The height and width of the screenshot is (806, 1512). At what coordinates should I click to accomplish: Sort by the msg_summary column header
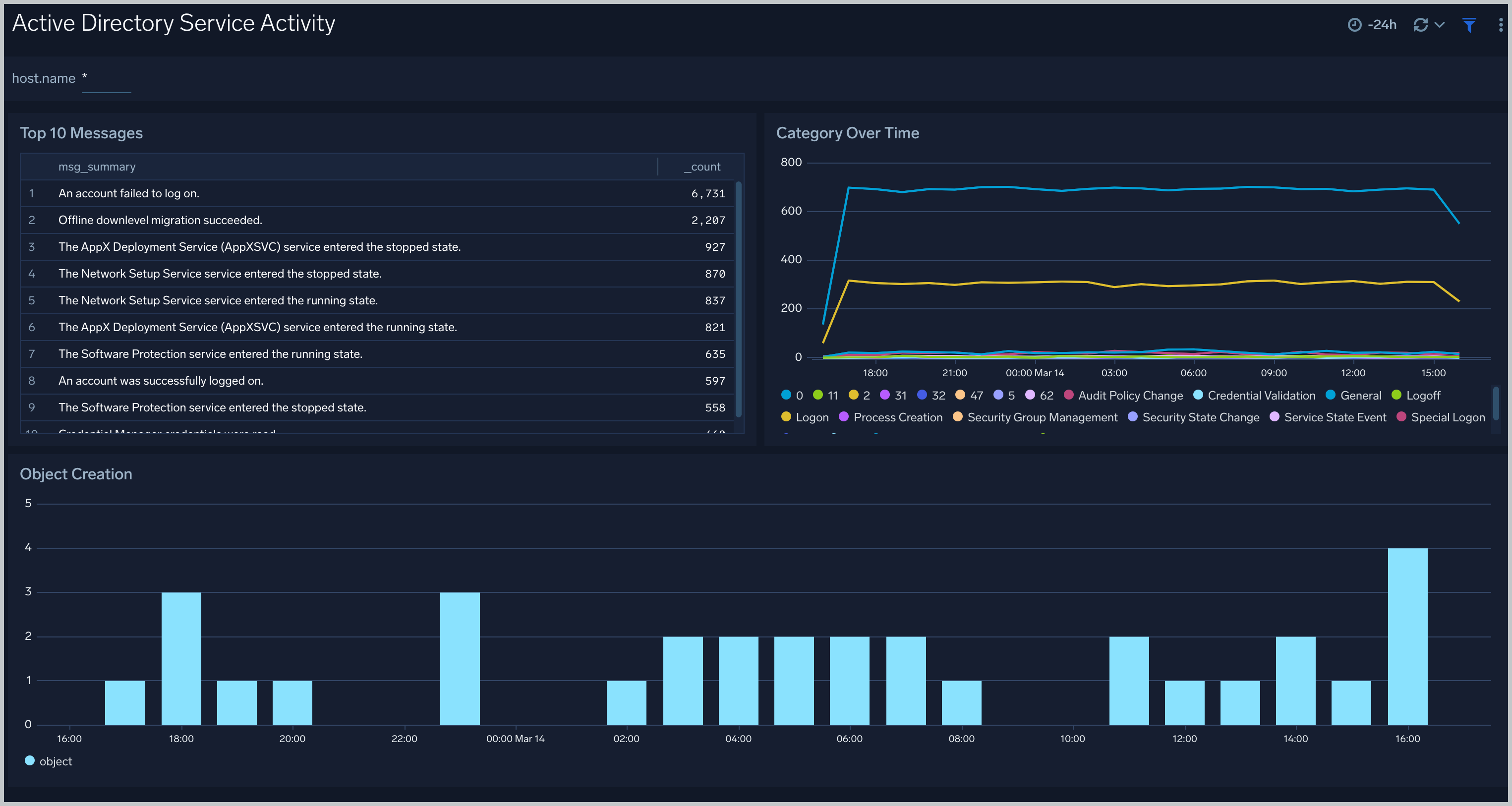click(97, 167)
